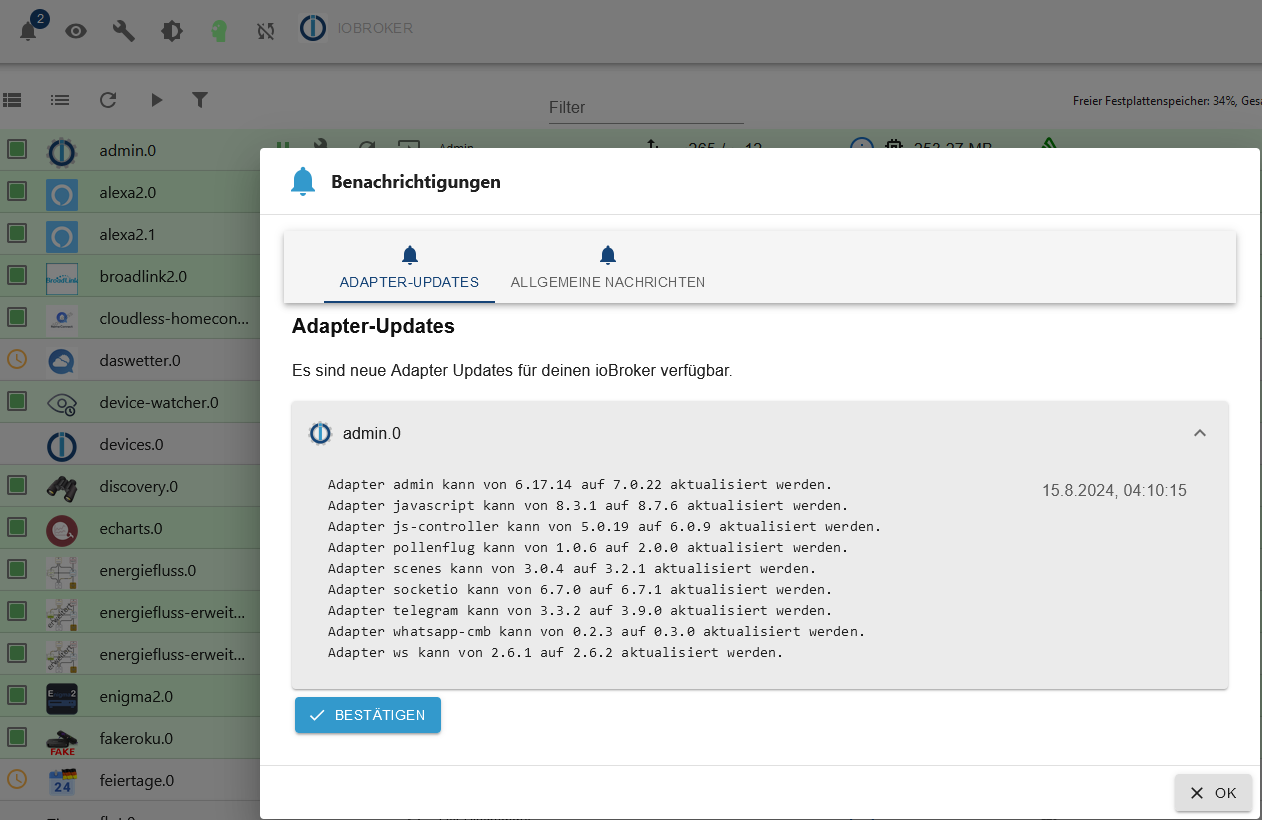Click the green status square of discovery.0
This screenshot has height=820, width=1262.
tap(17, 485)
